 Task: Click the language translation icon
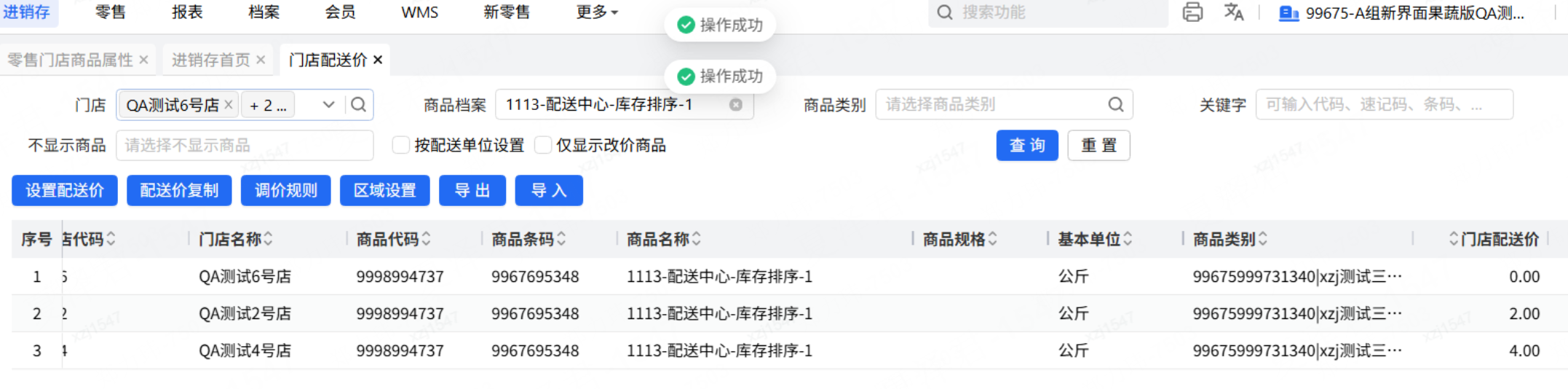coord(1233,12)
